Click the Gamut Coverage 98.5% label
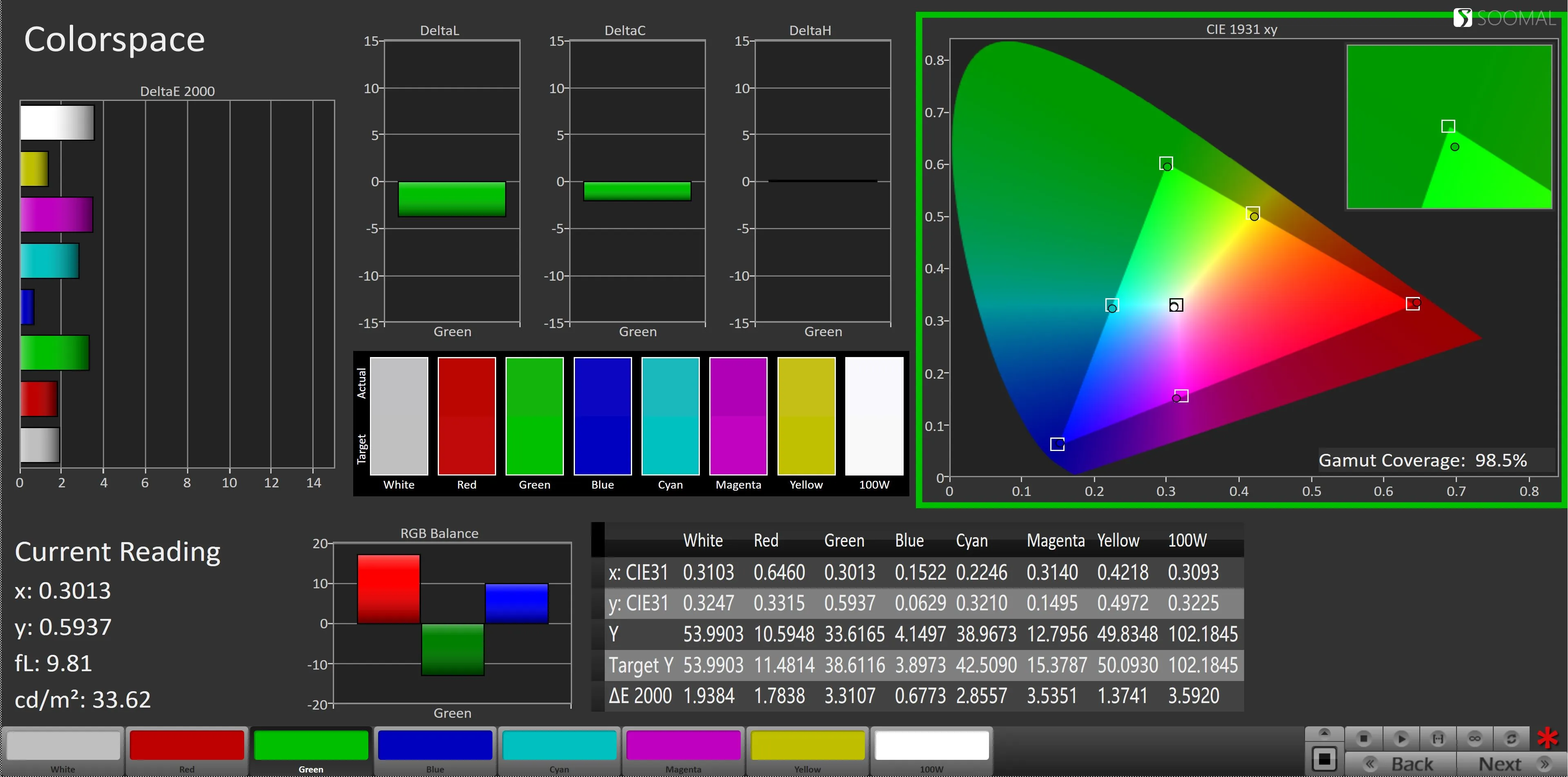This screenshot has height=777, width=1568. coord(1423,460)
